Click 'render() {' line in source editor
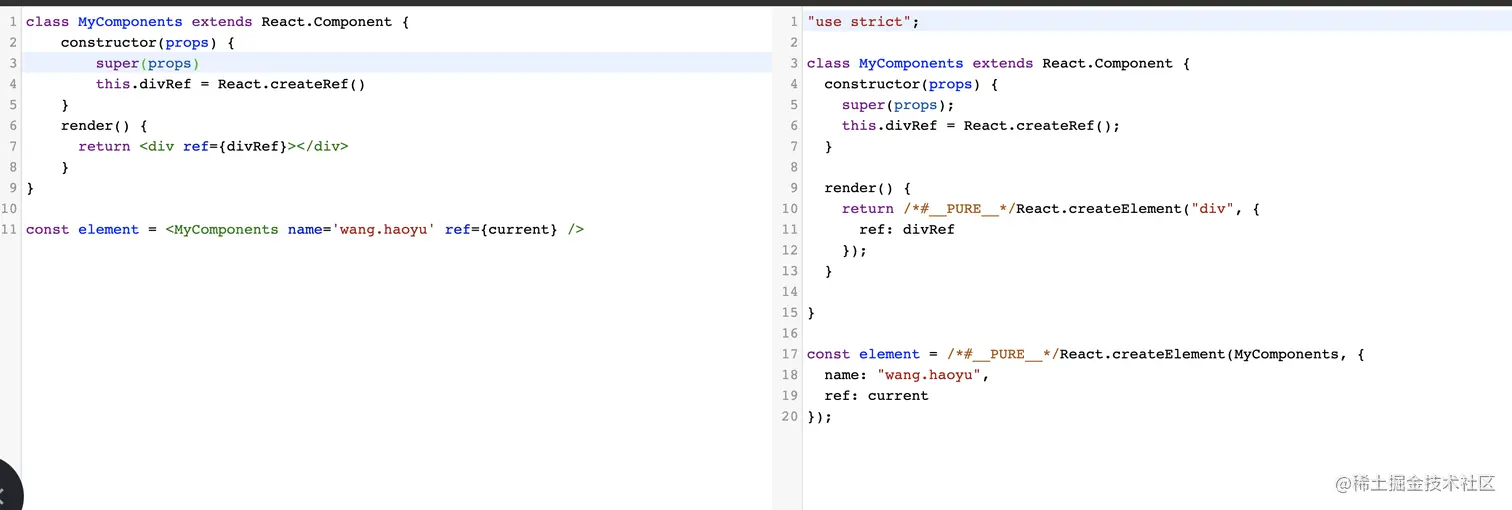The width and height of the screenshot is (1512, 510). click(x=104, y=126)
